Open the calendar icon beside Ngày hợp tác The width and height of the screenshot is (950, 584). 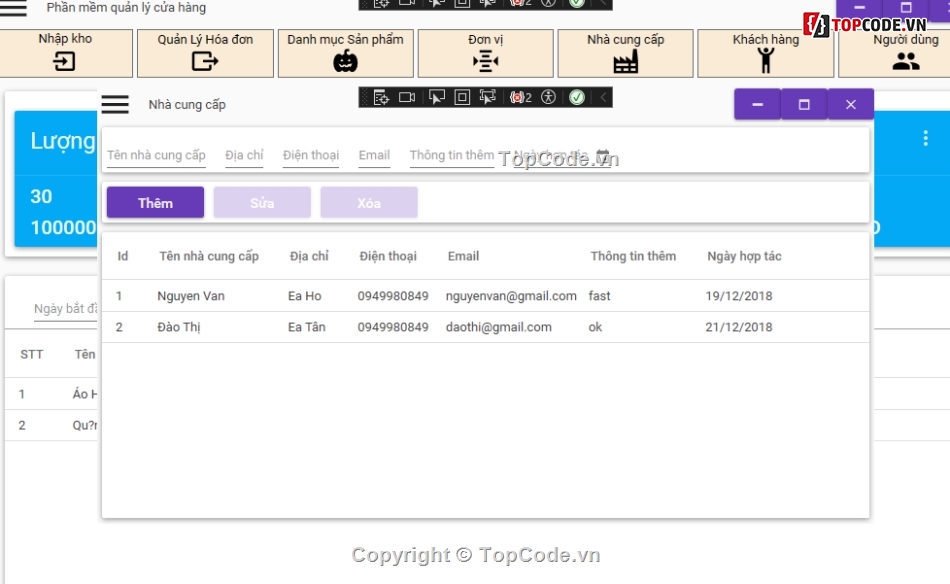click(x=602, y=155)
